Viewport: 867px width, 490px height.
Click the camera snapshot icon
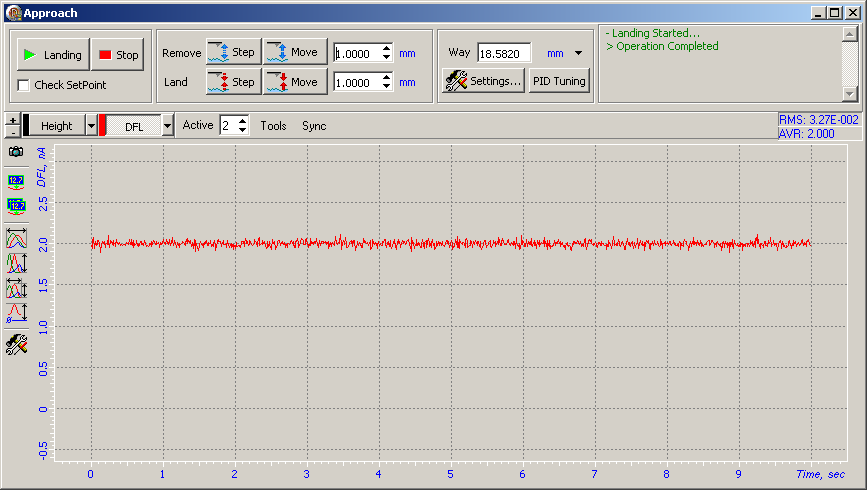click(16, 152)
